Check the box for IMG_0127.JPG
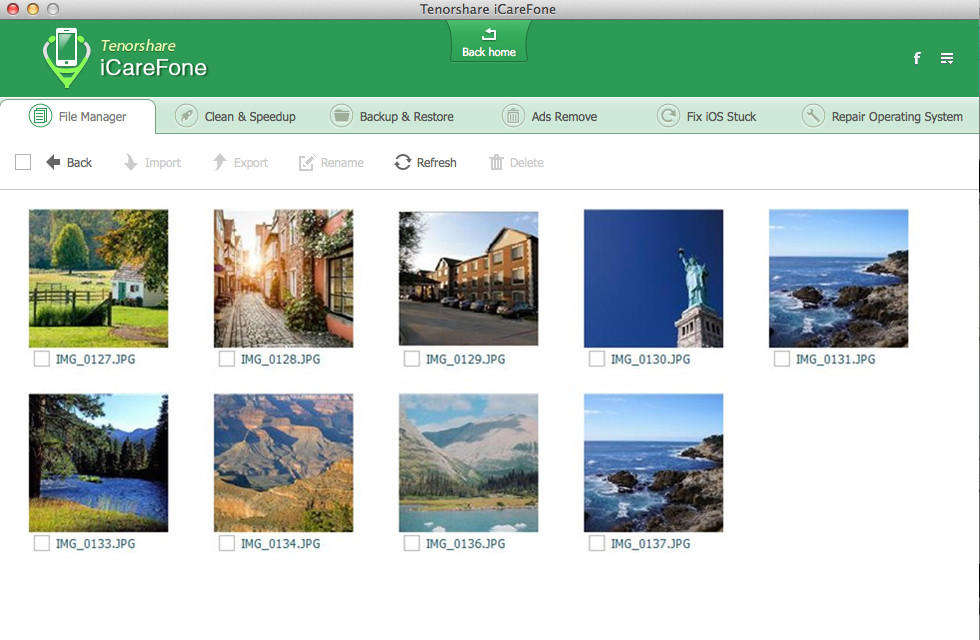Viewport: 980px width, 640px height. click(42, 359)
